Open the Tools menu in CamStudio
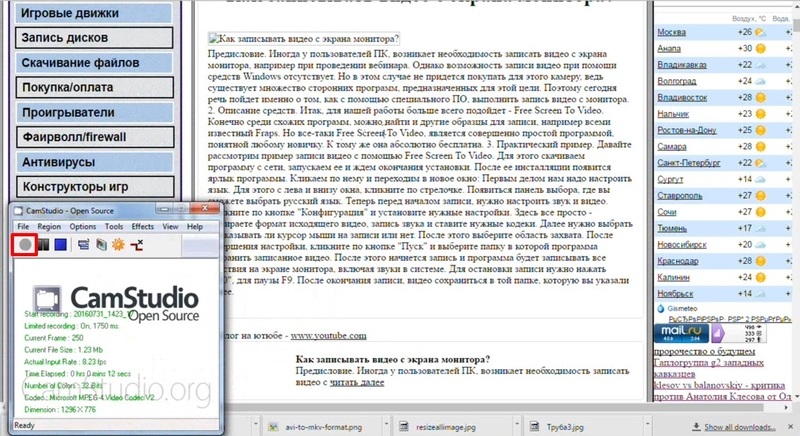Screen dimensions: 800x436 (x=114, y=226)
